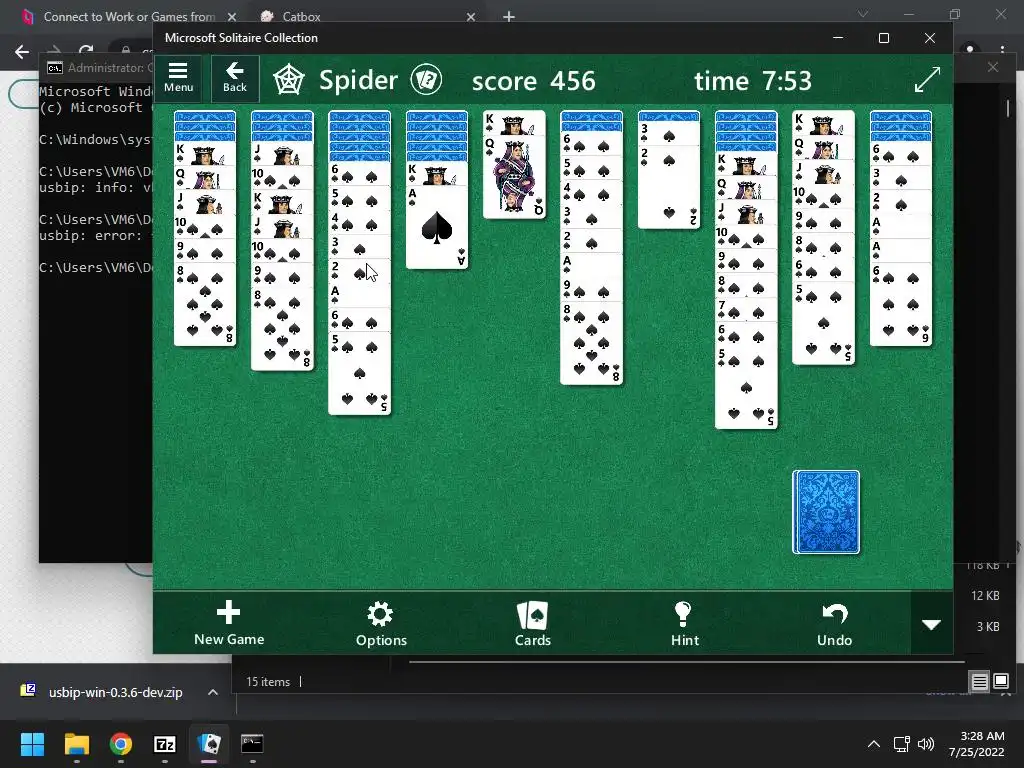Select the ace of spades in column four

click(x=437, y=227)
